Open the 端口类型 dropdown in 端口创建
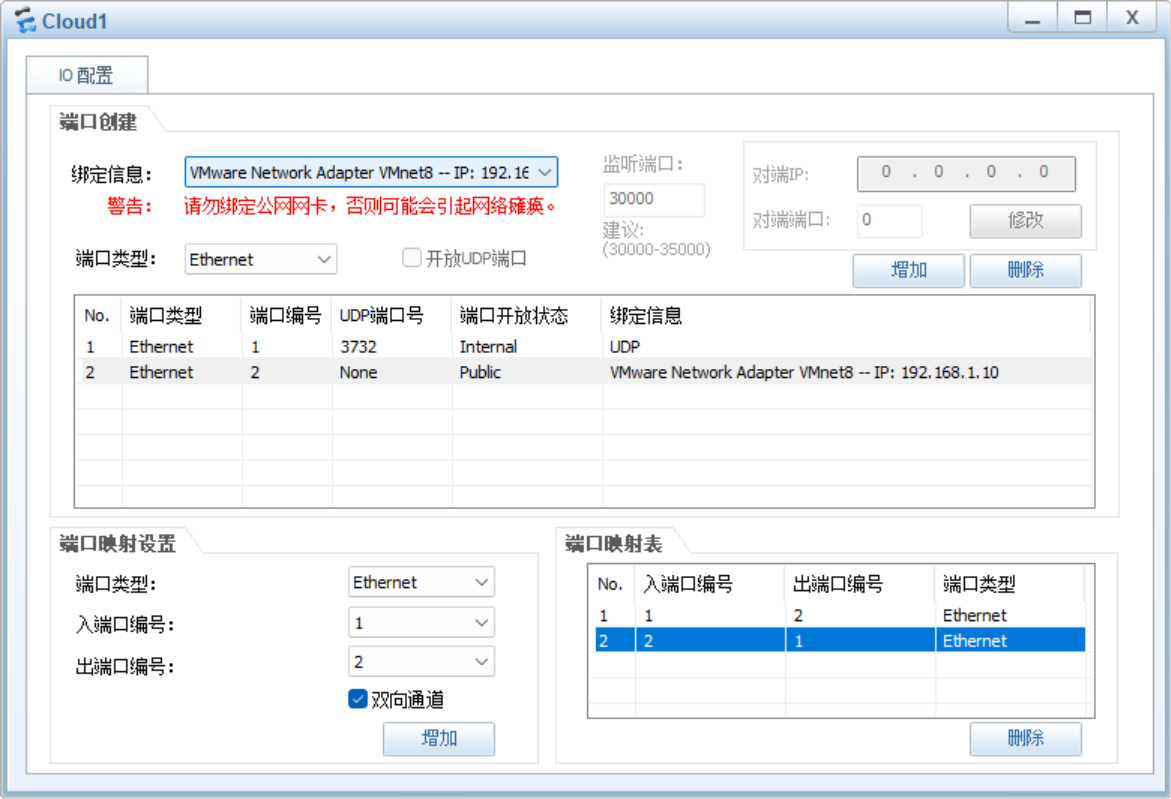 click(261, 259)
